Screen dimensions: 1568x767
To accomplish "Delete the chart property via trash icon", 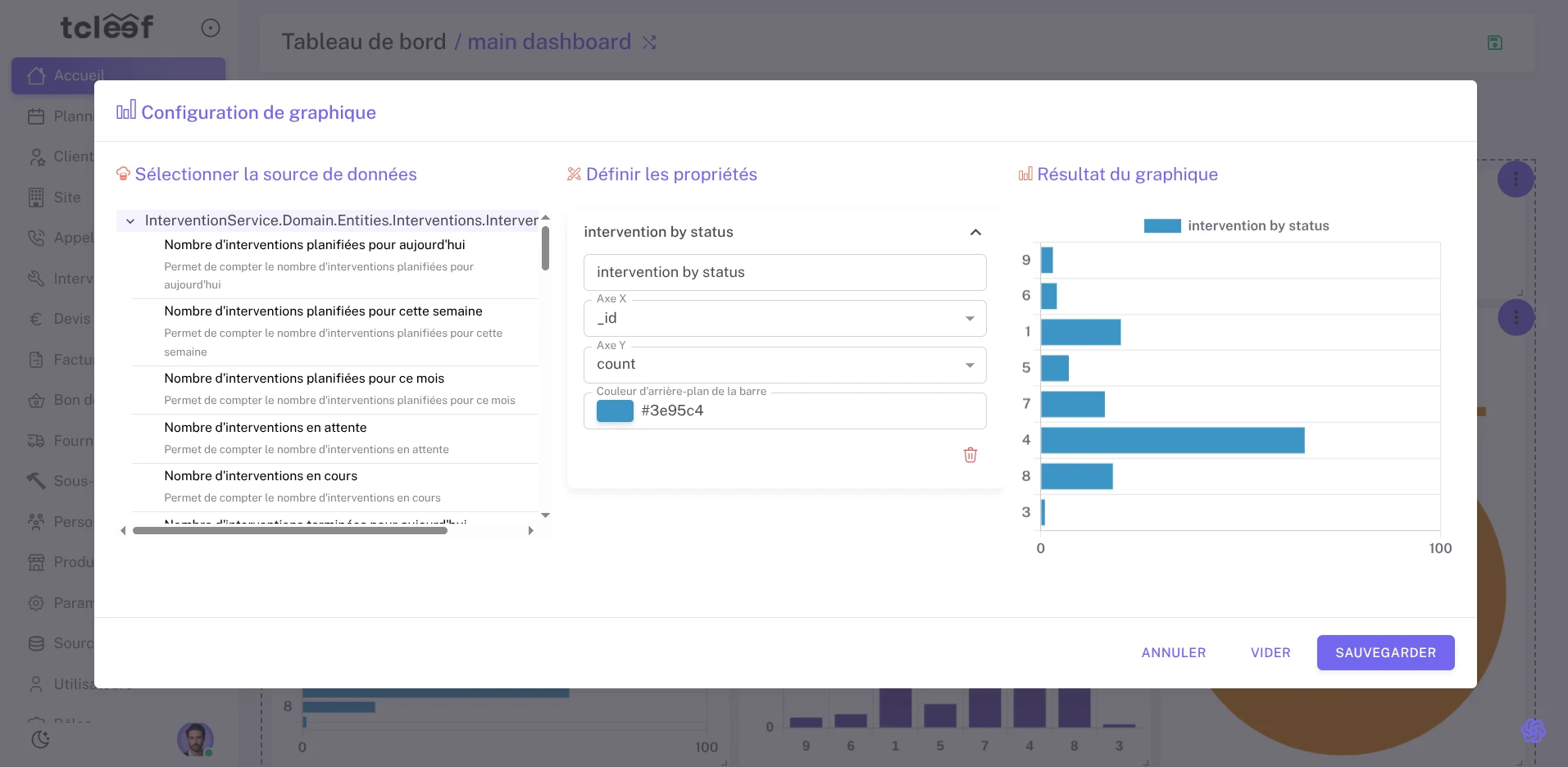I will [970, 455].
